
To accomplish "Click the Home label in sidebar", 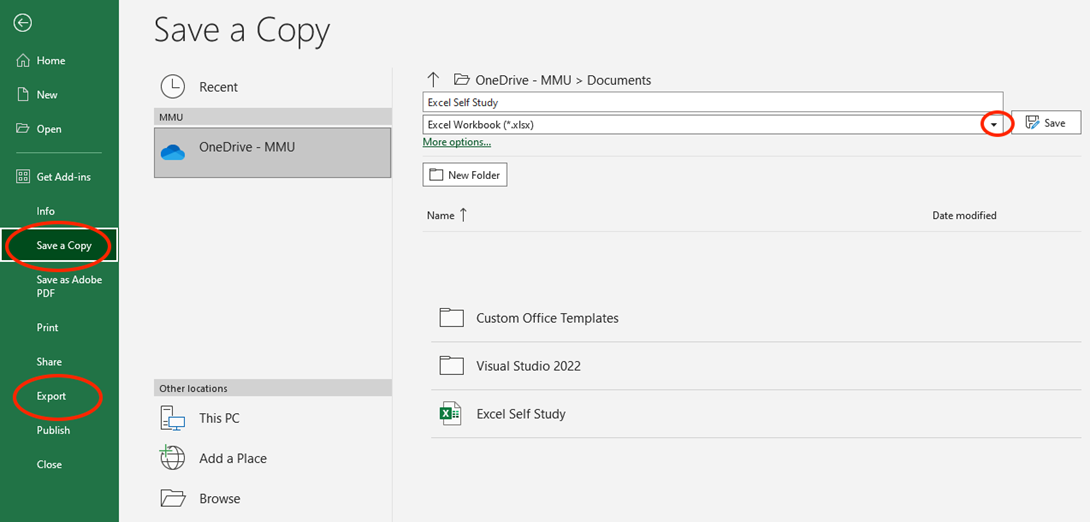I will [x=51, y=60].
